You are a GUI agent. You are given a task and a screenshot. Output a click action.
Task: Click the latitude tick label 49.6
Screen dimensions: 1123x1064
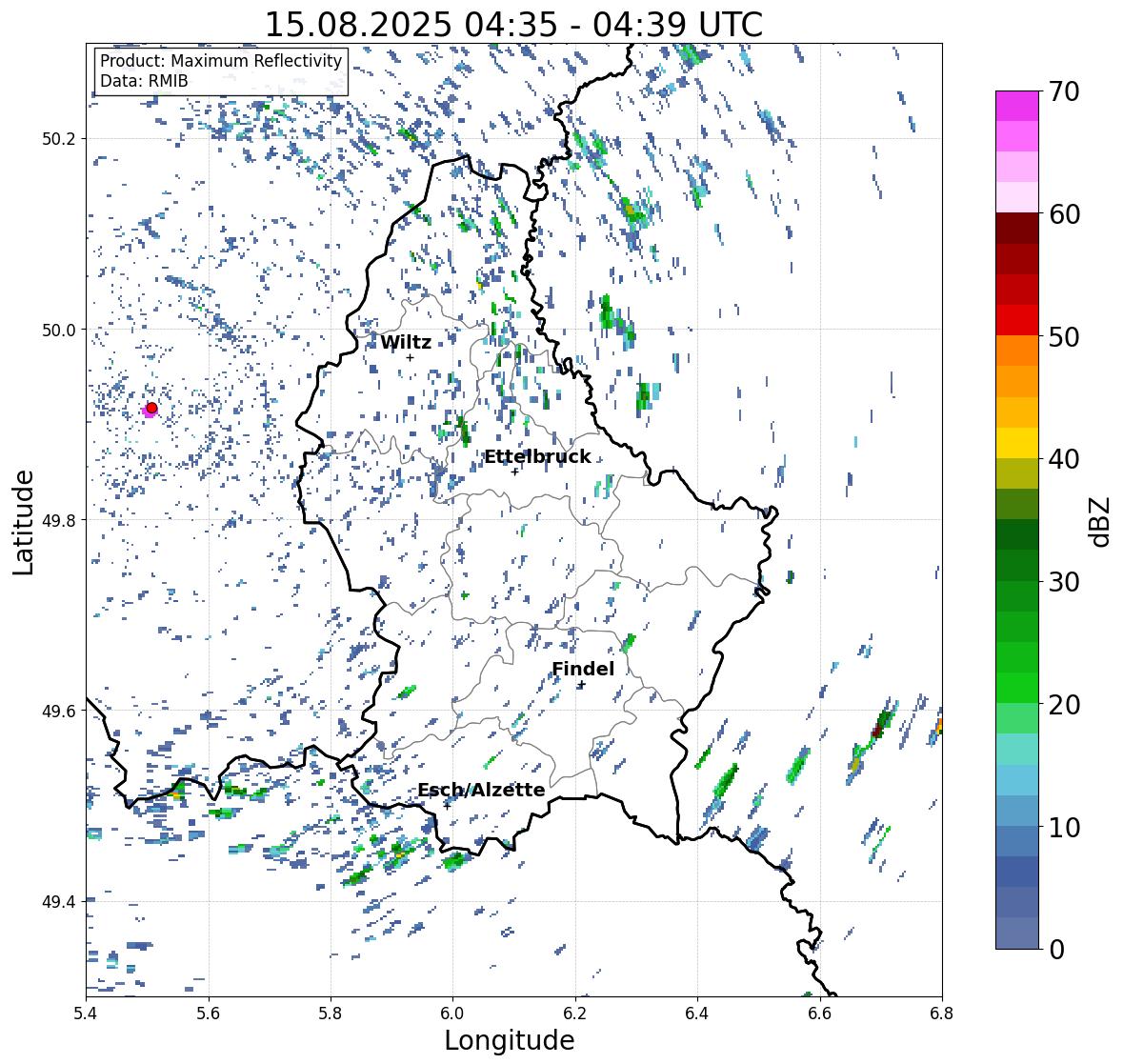pos(59,711)
